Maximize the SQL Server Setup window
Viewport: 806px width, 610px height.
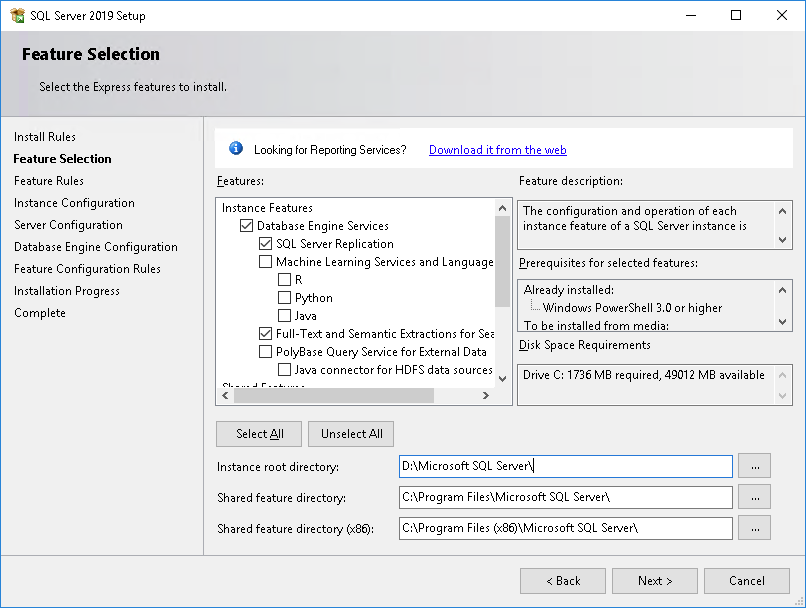pyautogui.click(x=736, y=15)
